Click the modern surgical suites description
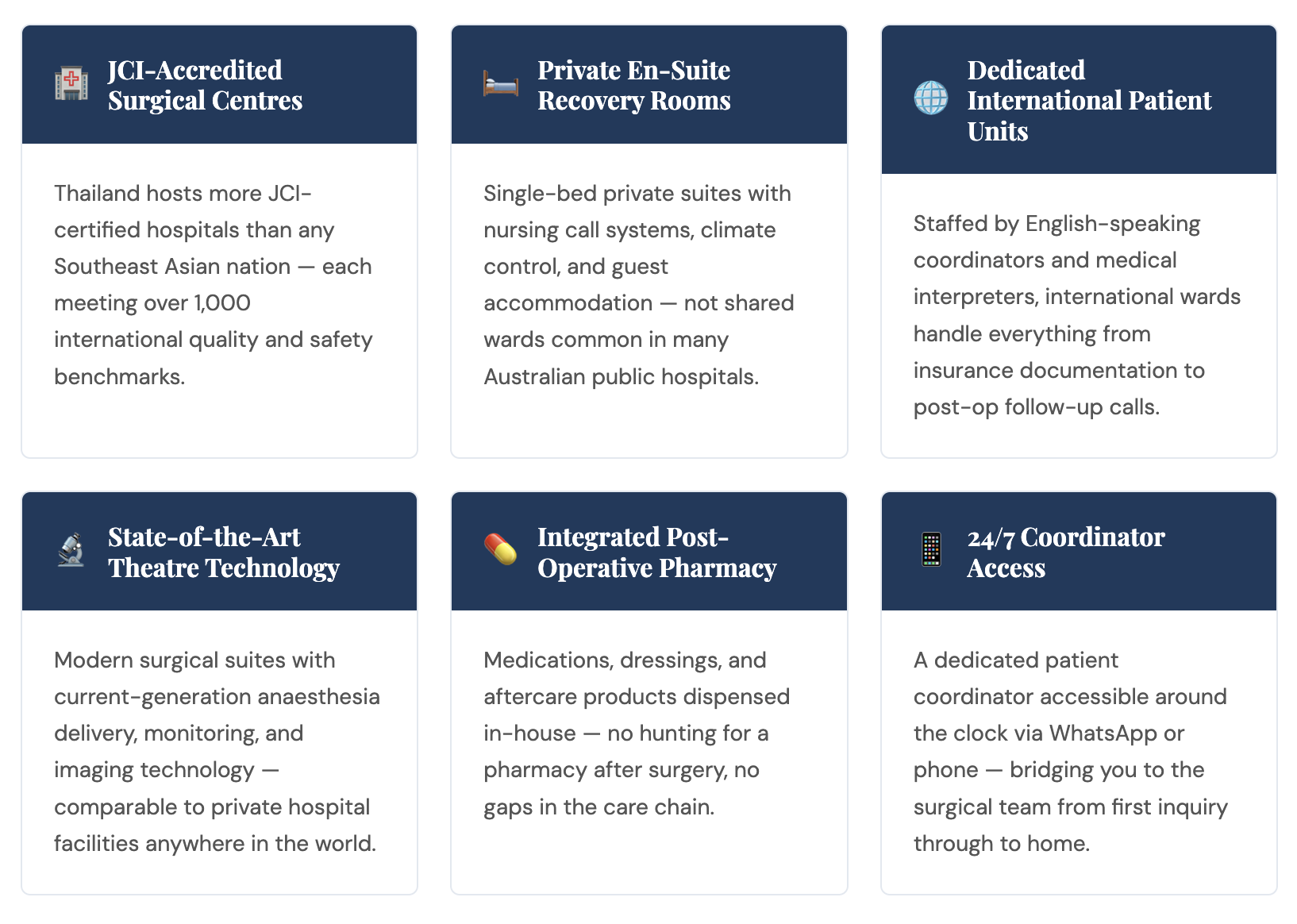 pyautogui.click(x=217, y=752)
